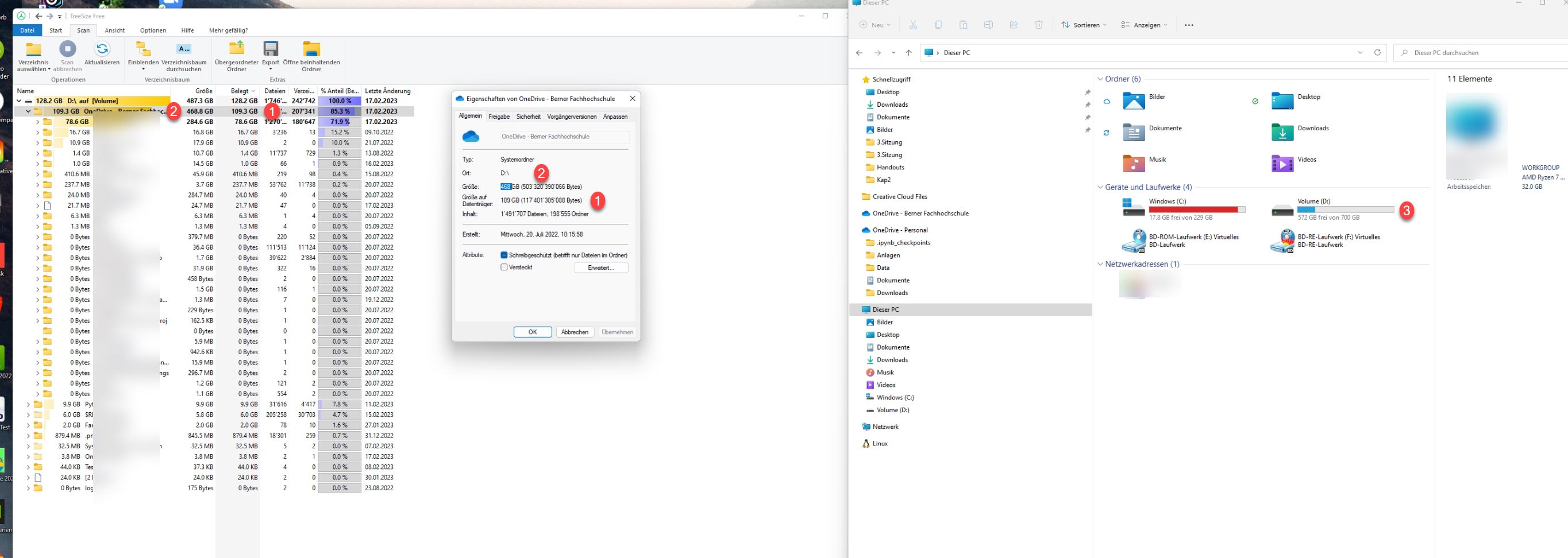This screenshot has width=1568, height=558.
Task: Click Explorer's navigate-up arrow
Action: tap(909, 53)
